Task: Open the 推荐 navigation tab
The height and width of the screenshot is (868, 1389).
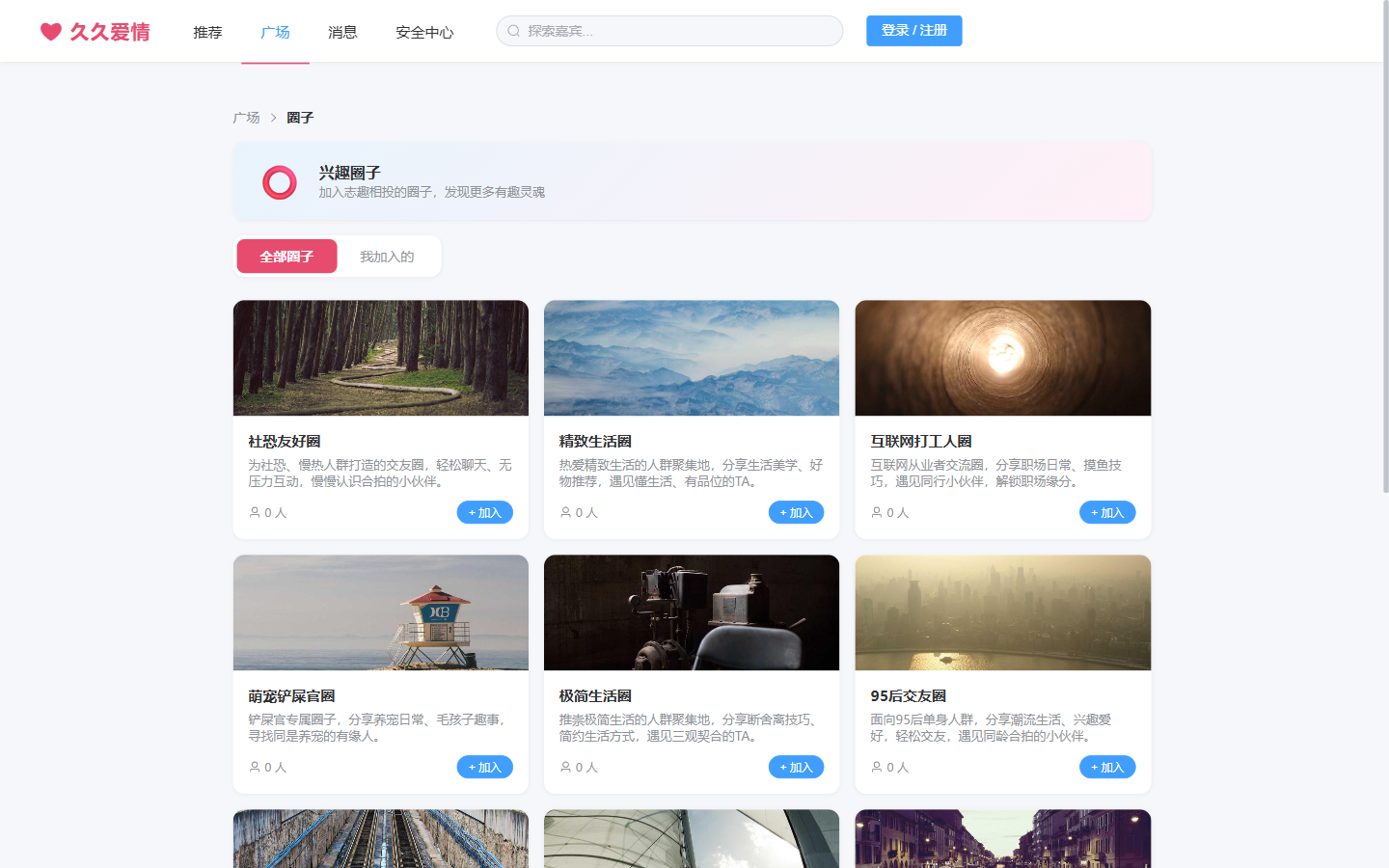Action: (x=207, y=32)
